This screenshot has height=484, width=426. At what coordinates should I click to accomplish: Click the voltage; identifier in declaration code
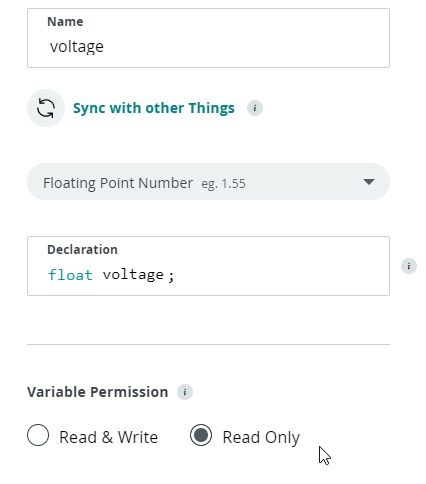pos(138,275)
